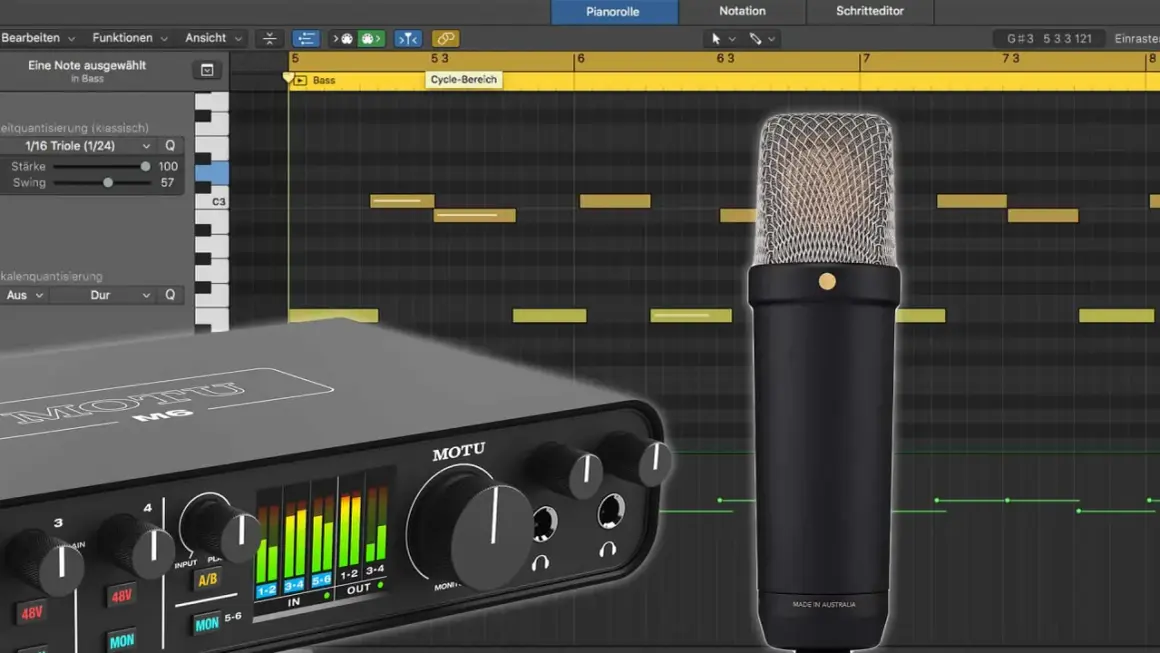Open the Notation tab

click(x=742, y=11)
